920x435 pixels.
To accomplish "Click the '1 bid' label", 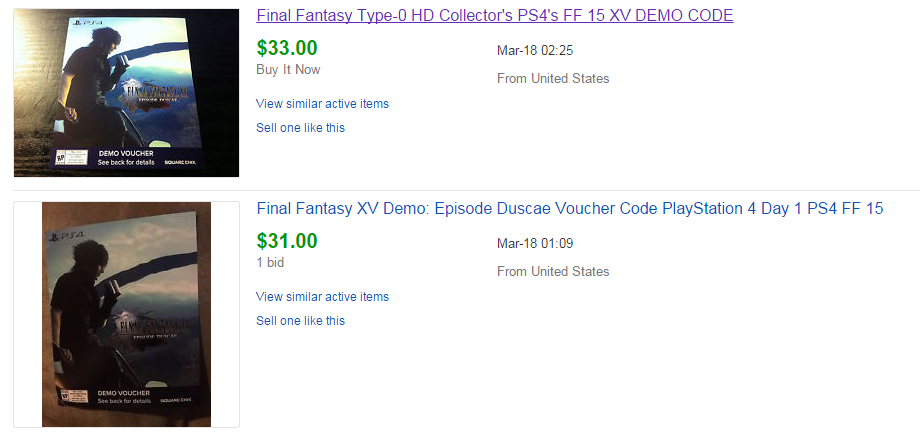I will [273, 263].
